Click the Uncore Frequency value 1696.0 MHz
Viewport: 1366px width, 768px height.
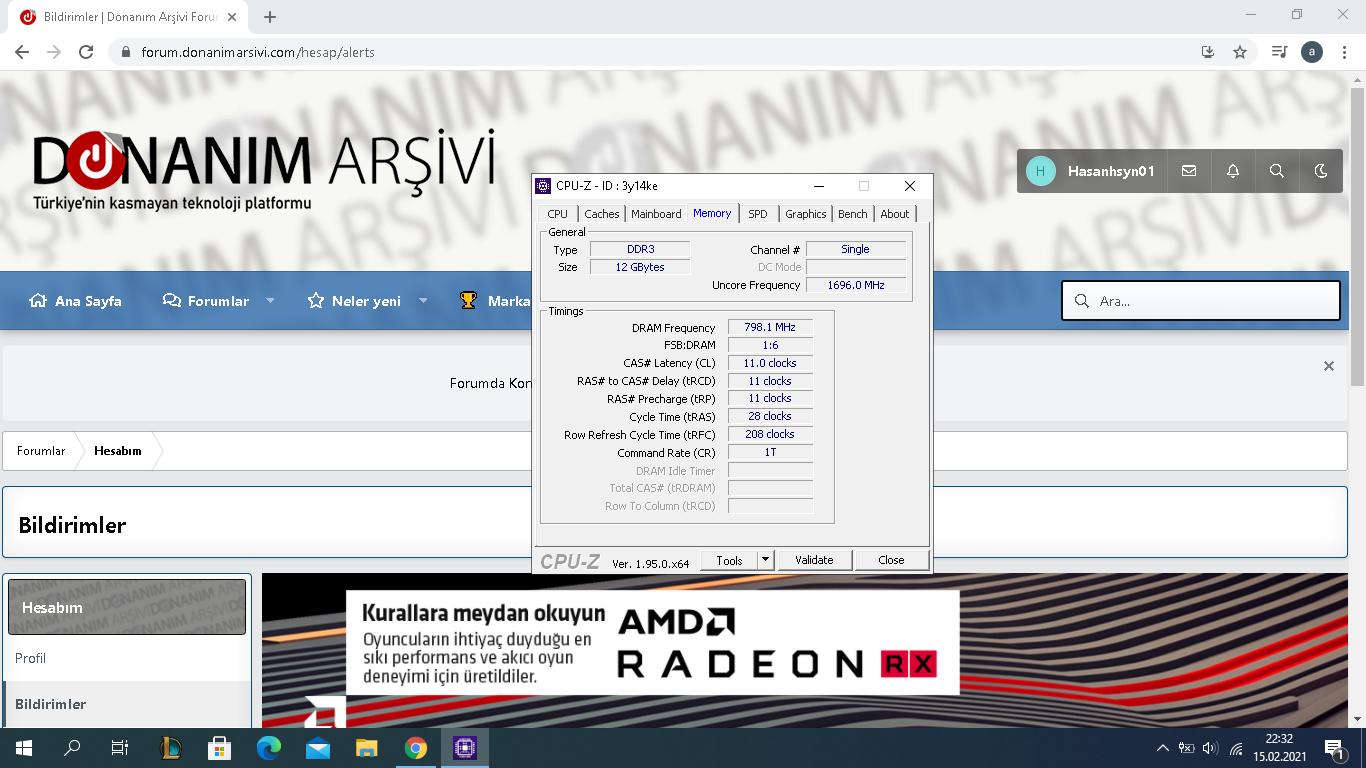click(856, 285)
